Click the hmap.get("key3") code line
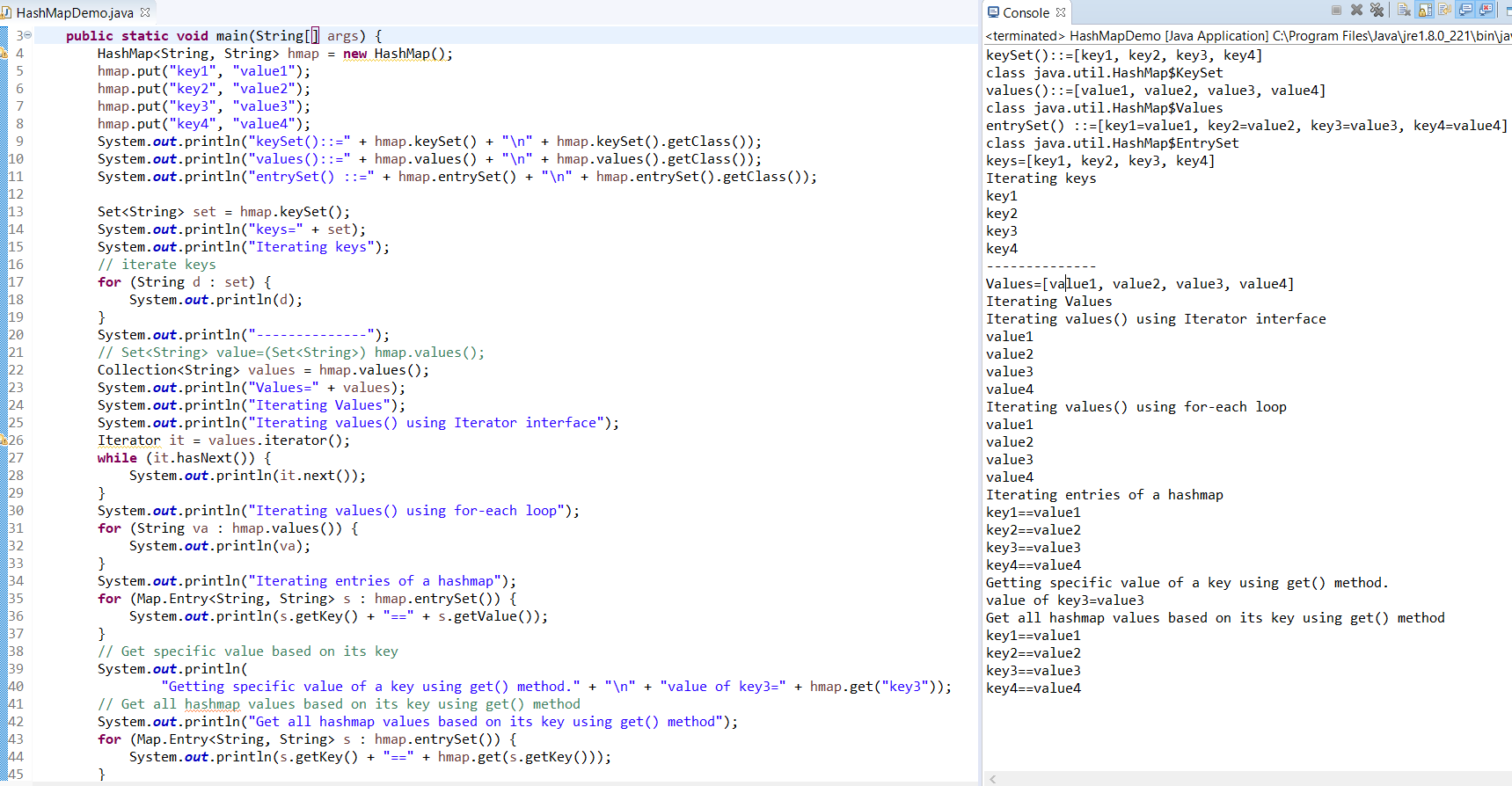 click(556, 686)
